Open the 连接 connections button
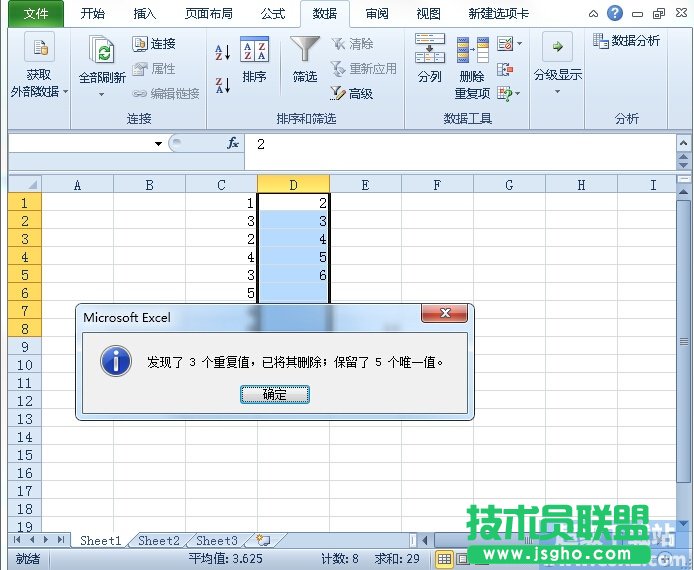This screenshot has width=694, height=570. 154,44
